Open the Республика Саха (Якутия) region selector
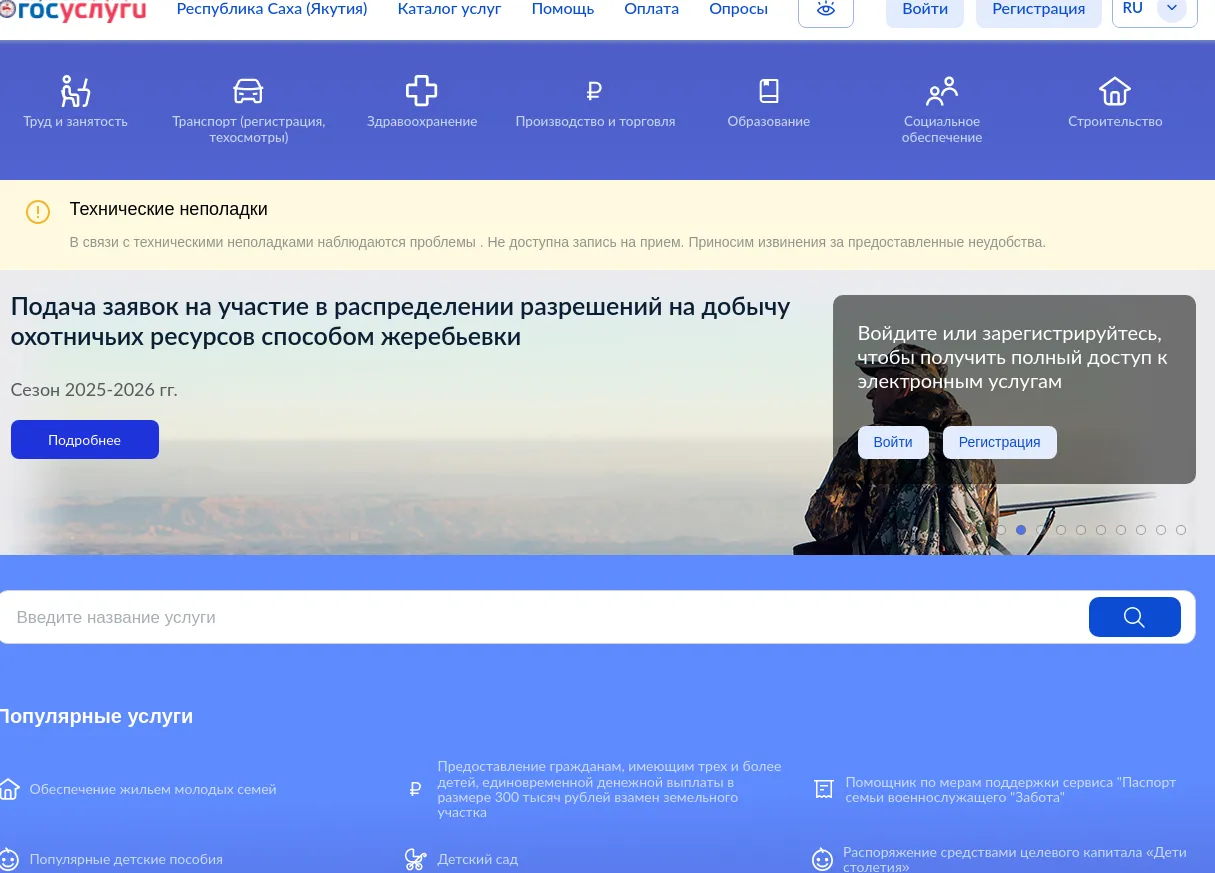 [271, 9]
